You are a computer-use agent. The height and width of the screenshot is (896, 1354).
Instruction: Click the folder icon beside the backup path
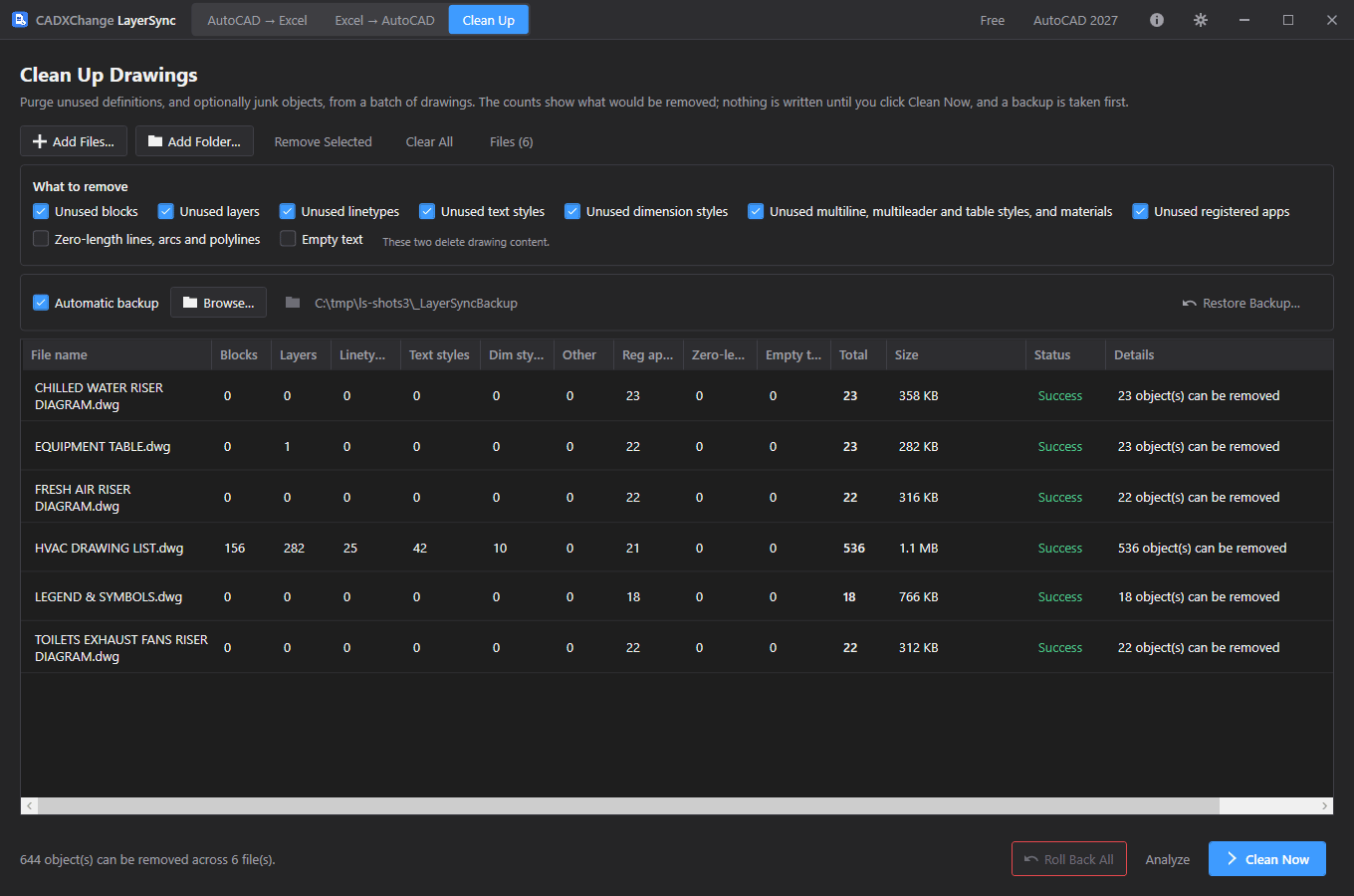coord(293,303)
